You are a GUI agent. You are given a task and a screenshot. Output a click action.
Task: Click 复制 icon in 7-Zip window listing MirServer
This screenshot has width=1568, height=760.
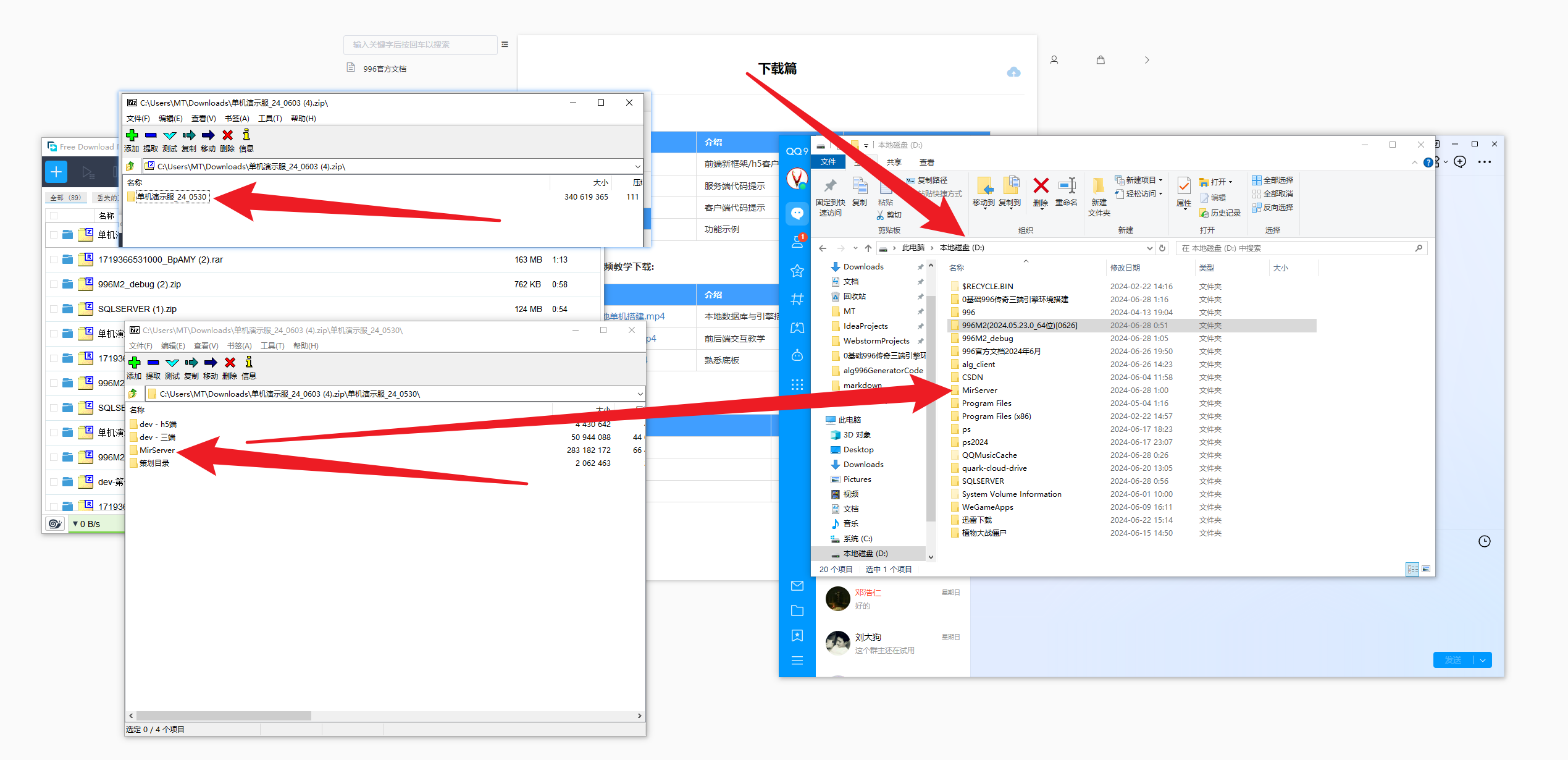pos(191,363)
